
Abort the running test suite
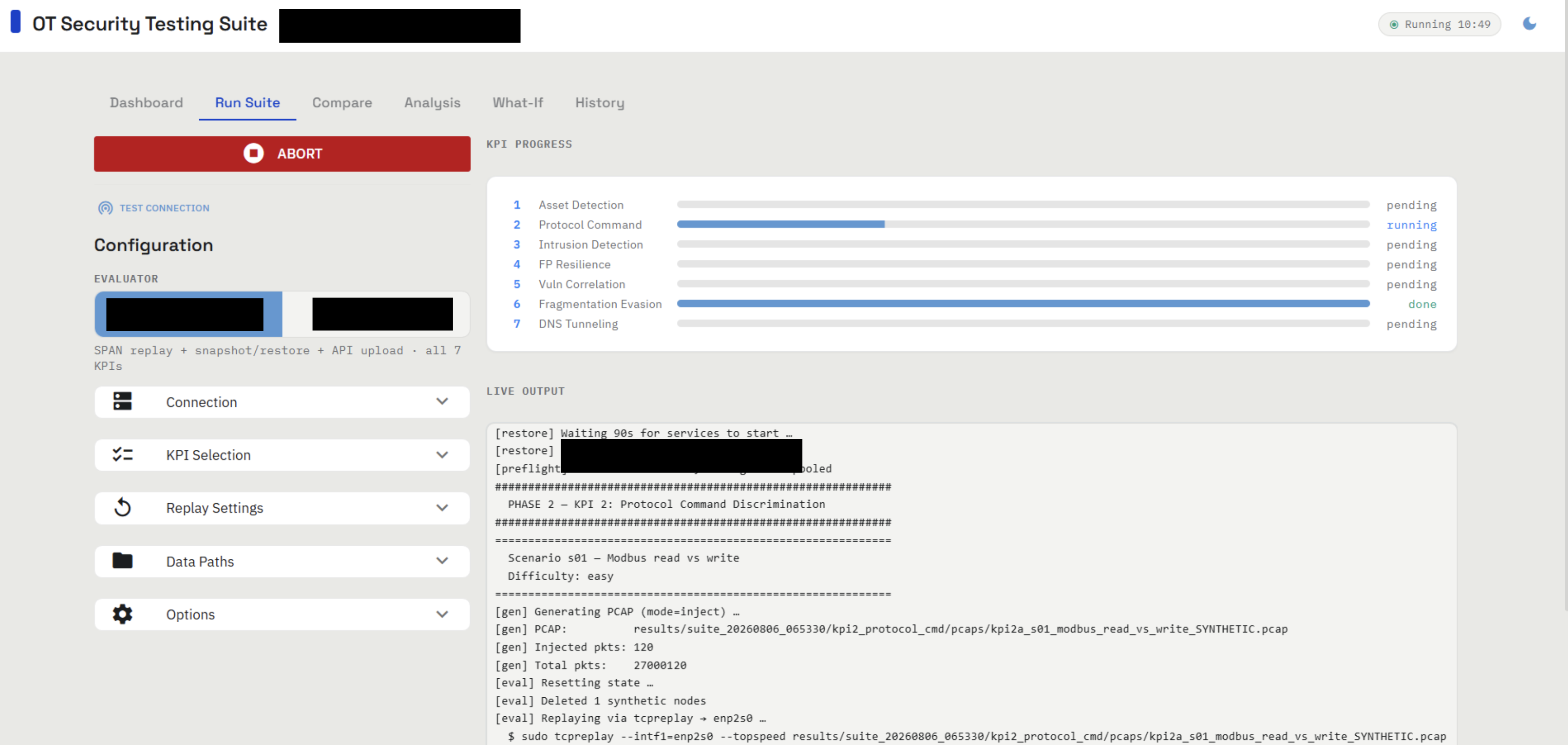[x=282, y=153]
